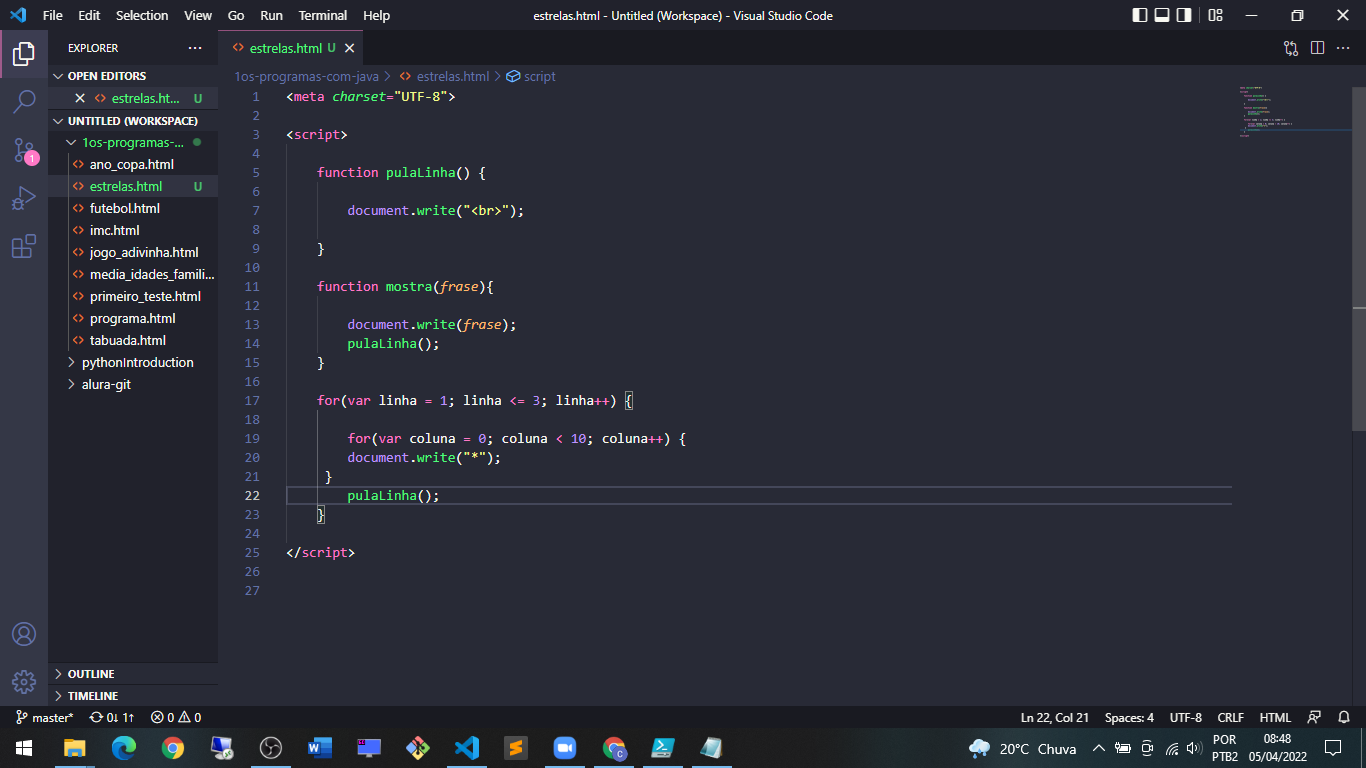Click script breadcrumb symbol
Screen dimensions: 1366x768
tap(531, 76)
